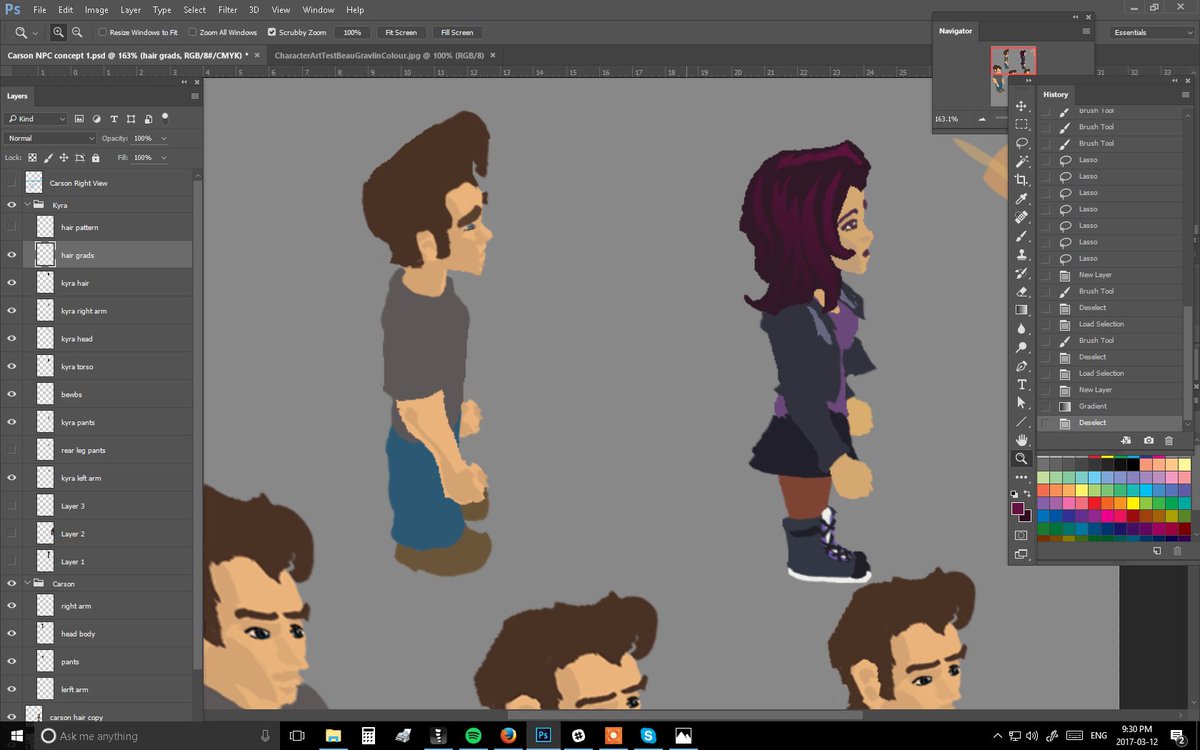Select the History Brush tool
Image resolution: width=1200 pixels, height=750 pixels.
[1021, 273]
